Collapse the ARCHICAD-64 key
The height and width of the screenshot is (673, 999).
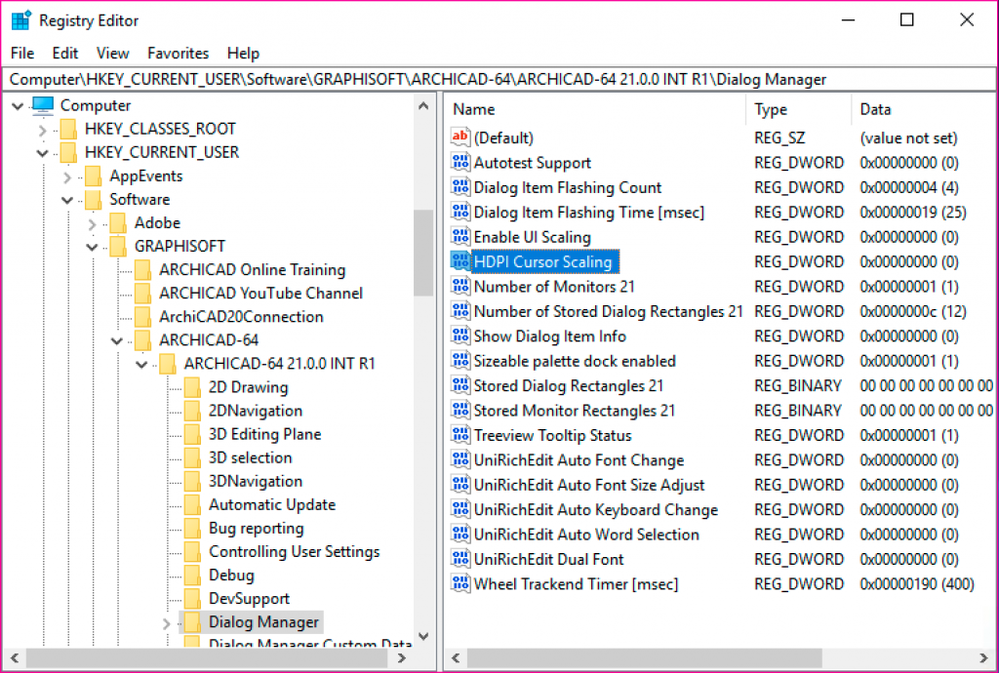[117, 341]
